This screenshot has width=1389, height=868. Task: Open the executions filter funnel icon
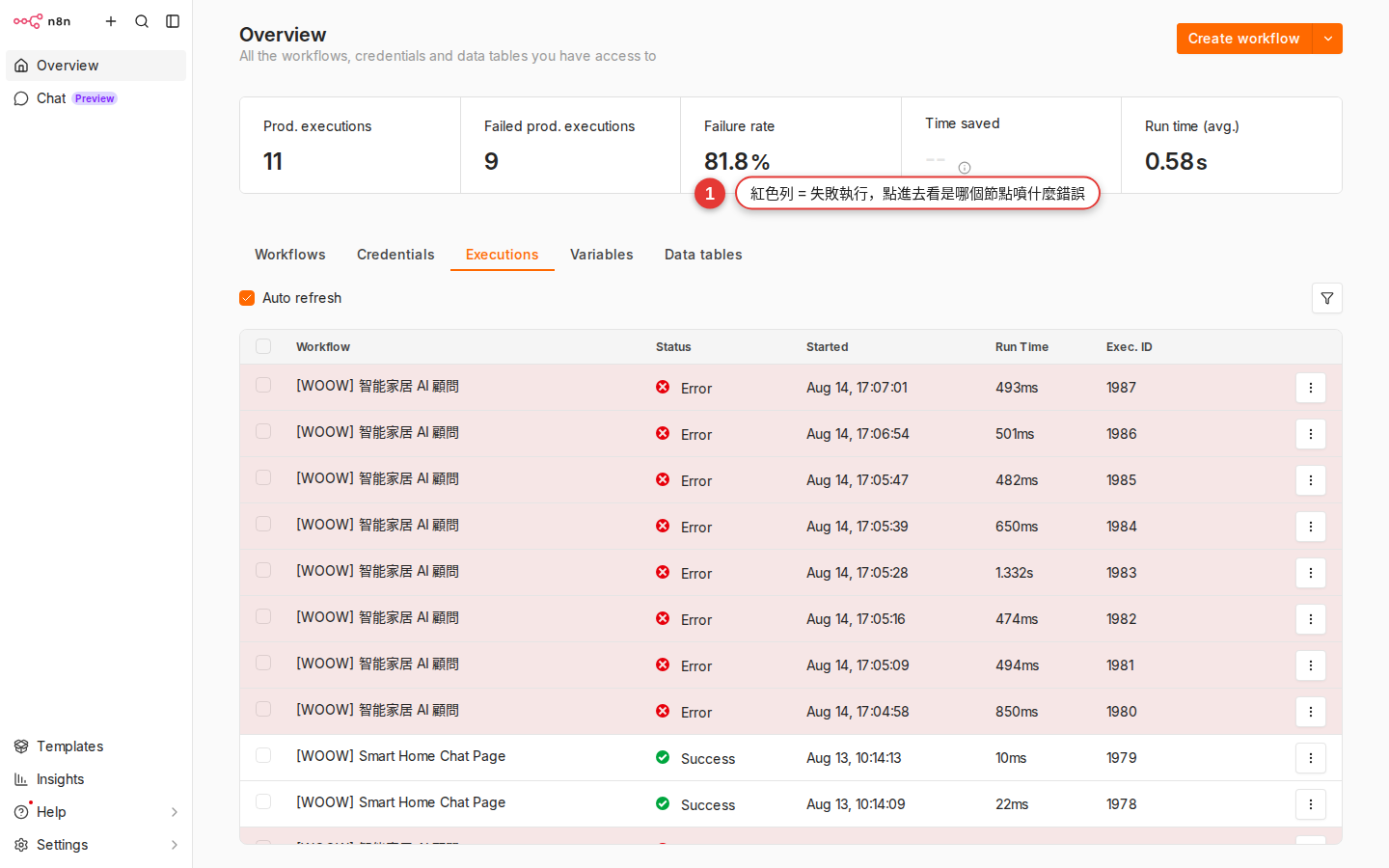click(x=1327, y=298)
